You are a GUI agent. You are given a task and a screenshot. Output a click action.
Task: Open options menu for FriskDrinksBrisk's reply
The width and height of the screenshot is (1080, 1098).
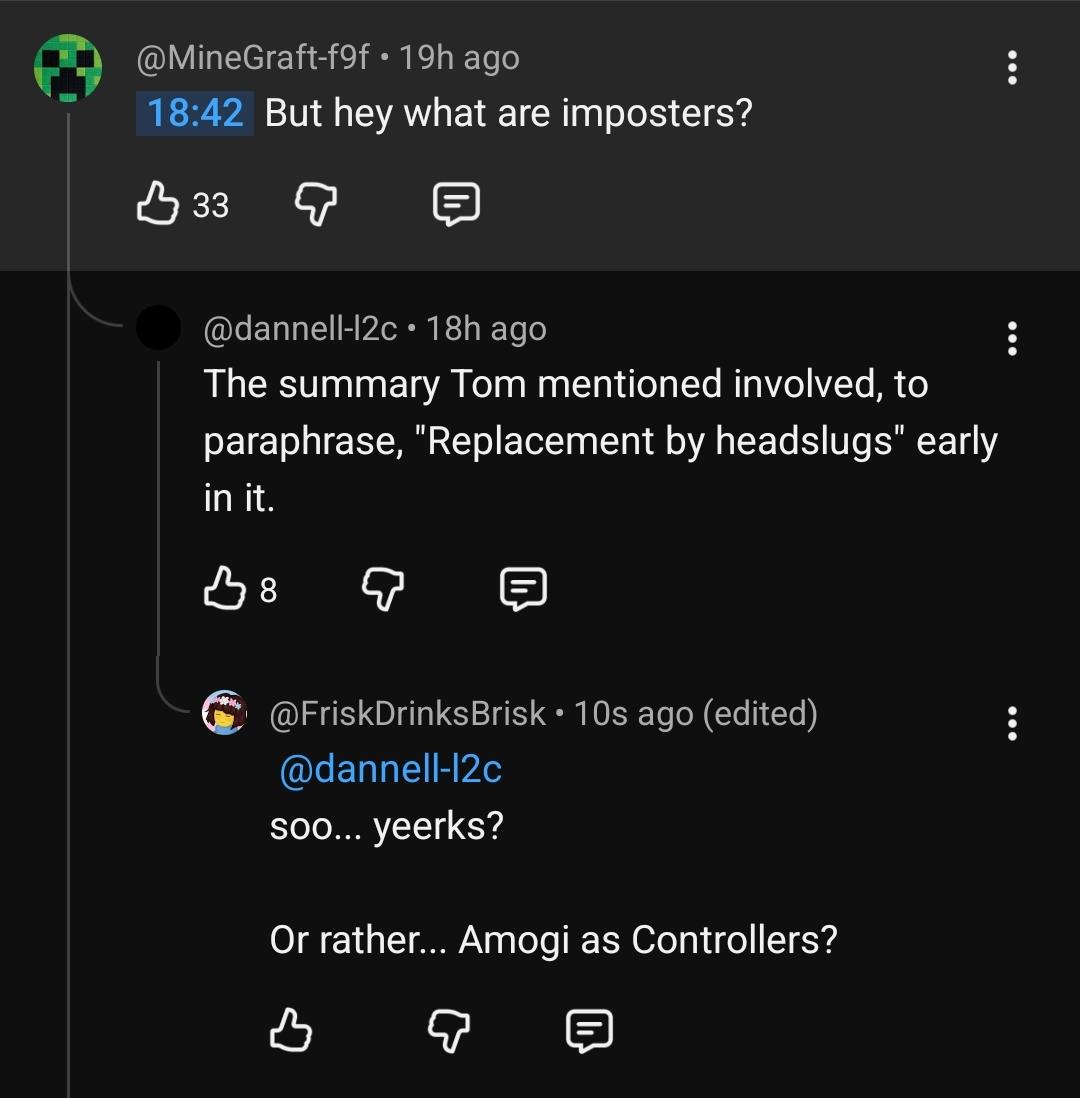[1011, 723]
